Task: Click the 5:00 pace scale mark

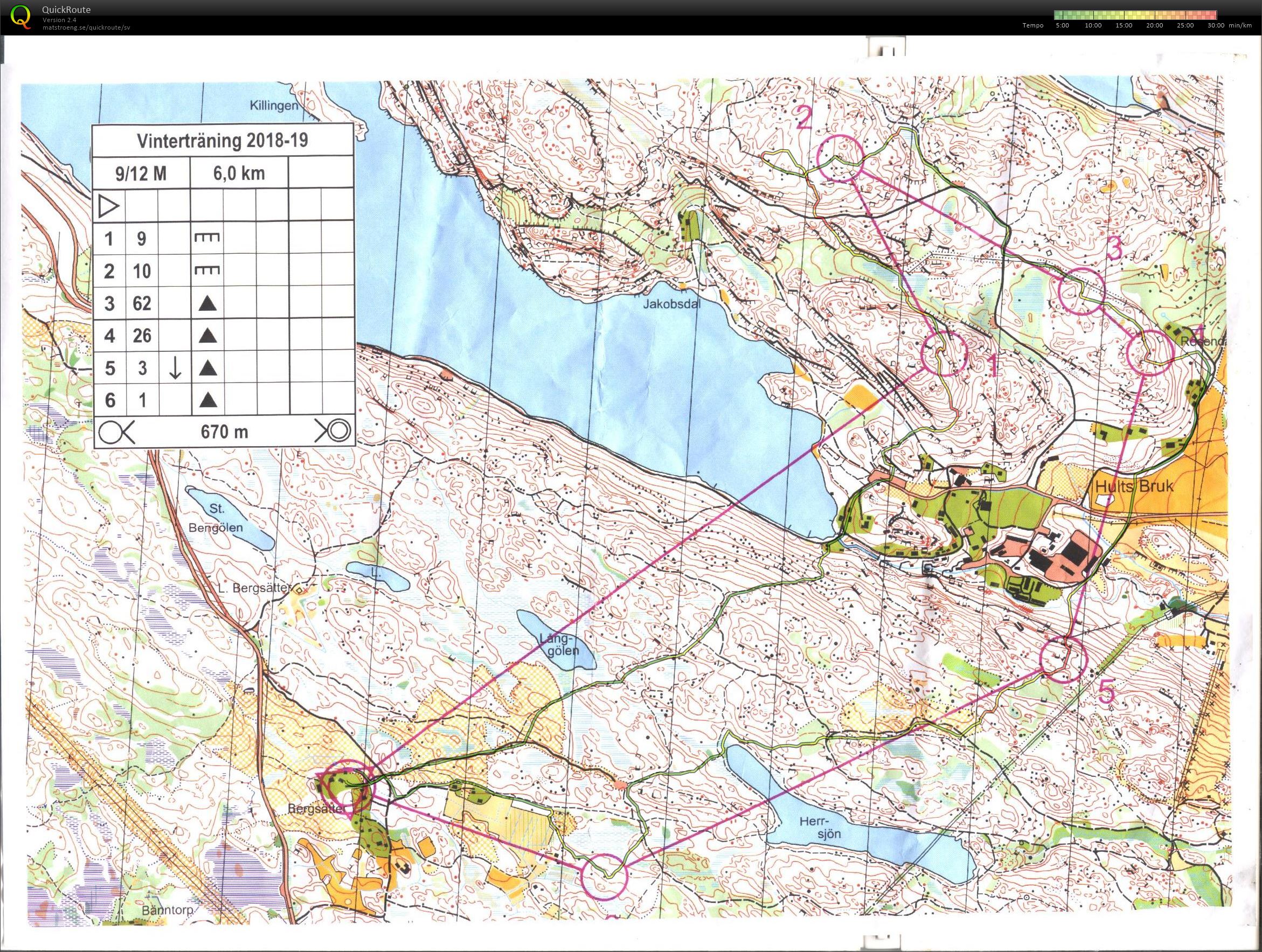Action: coord(1062,26)
